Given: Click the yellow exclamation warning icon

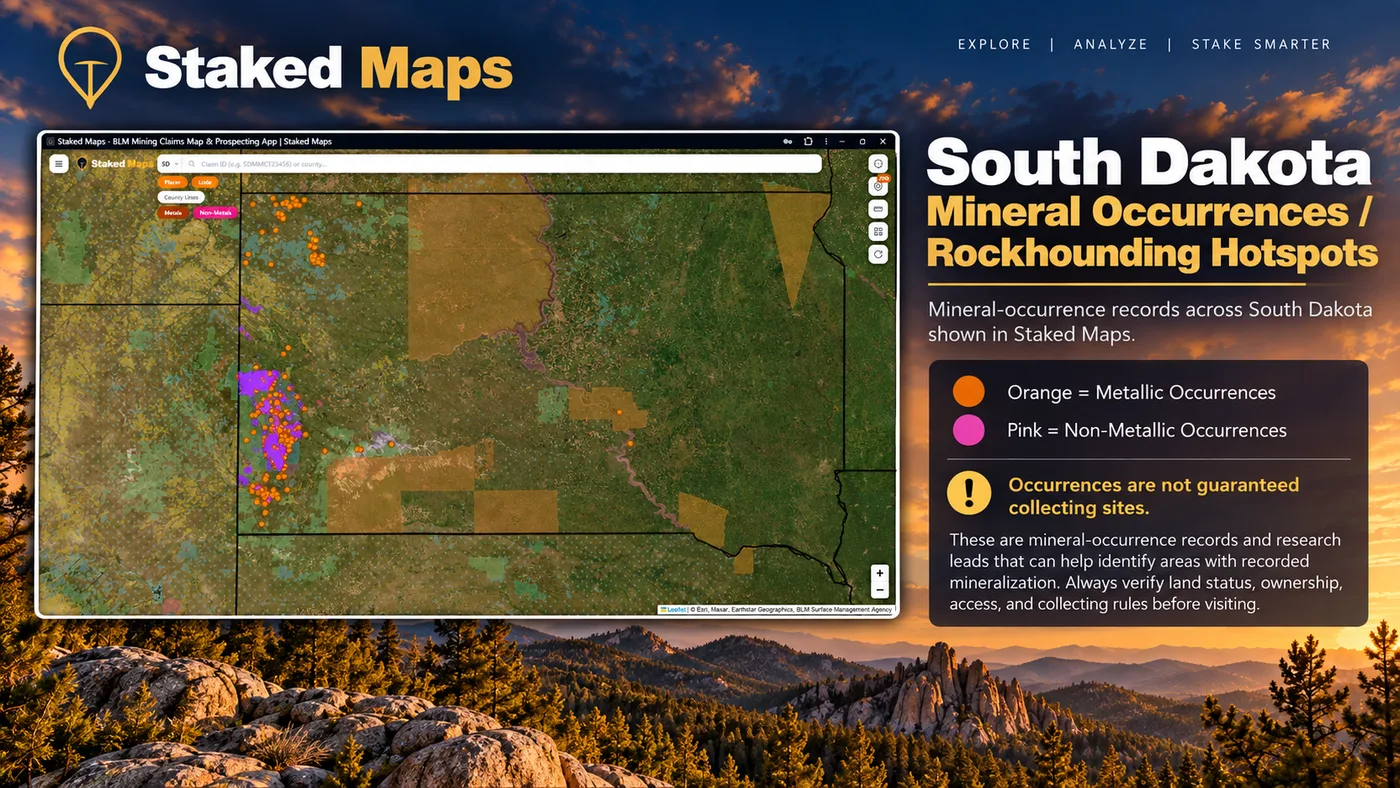Looking at the screenshot, I should [969, 493].
